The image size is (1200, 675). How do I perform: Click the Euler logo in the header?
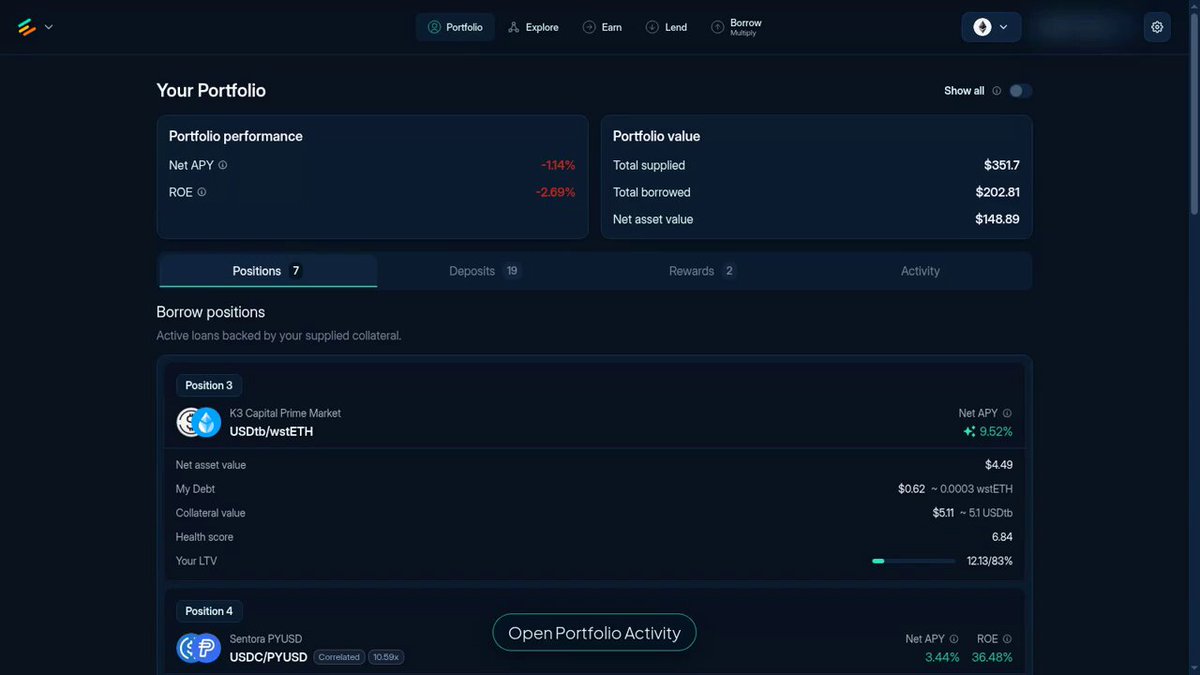click(27, 27)
